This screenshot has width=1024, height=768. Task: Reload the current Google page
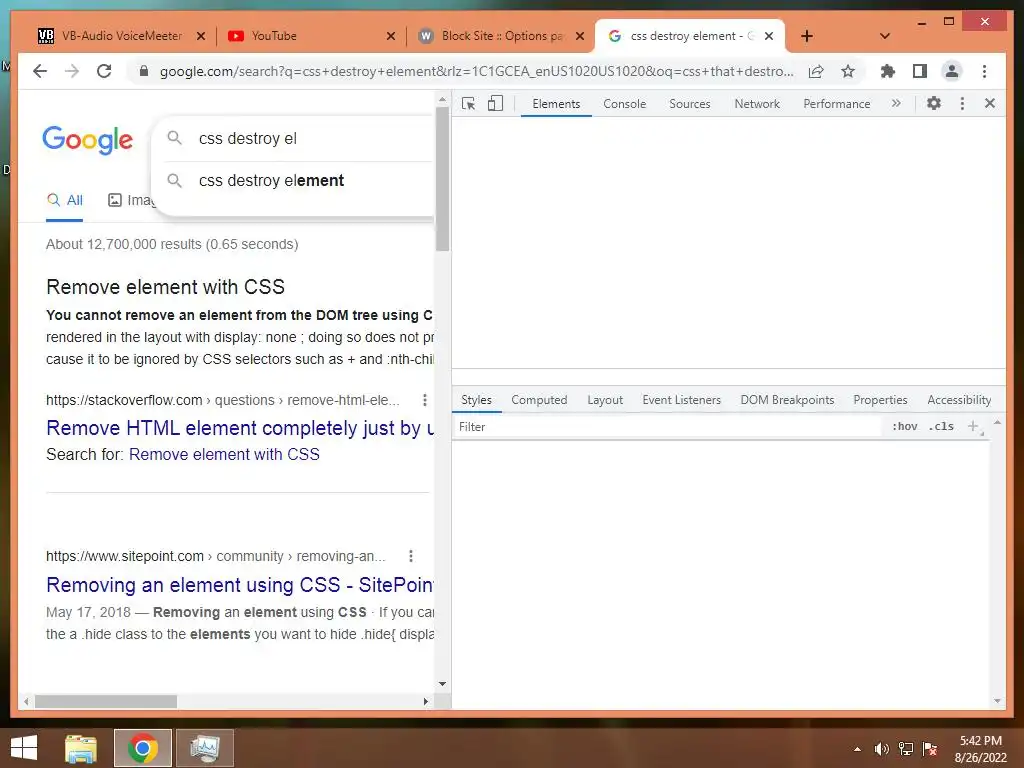(104, 71)
